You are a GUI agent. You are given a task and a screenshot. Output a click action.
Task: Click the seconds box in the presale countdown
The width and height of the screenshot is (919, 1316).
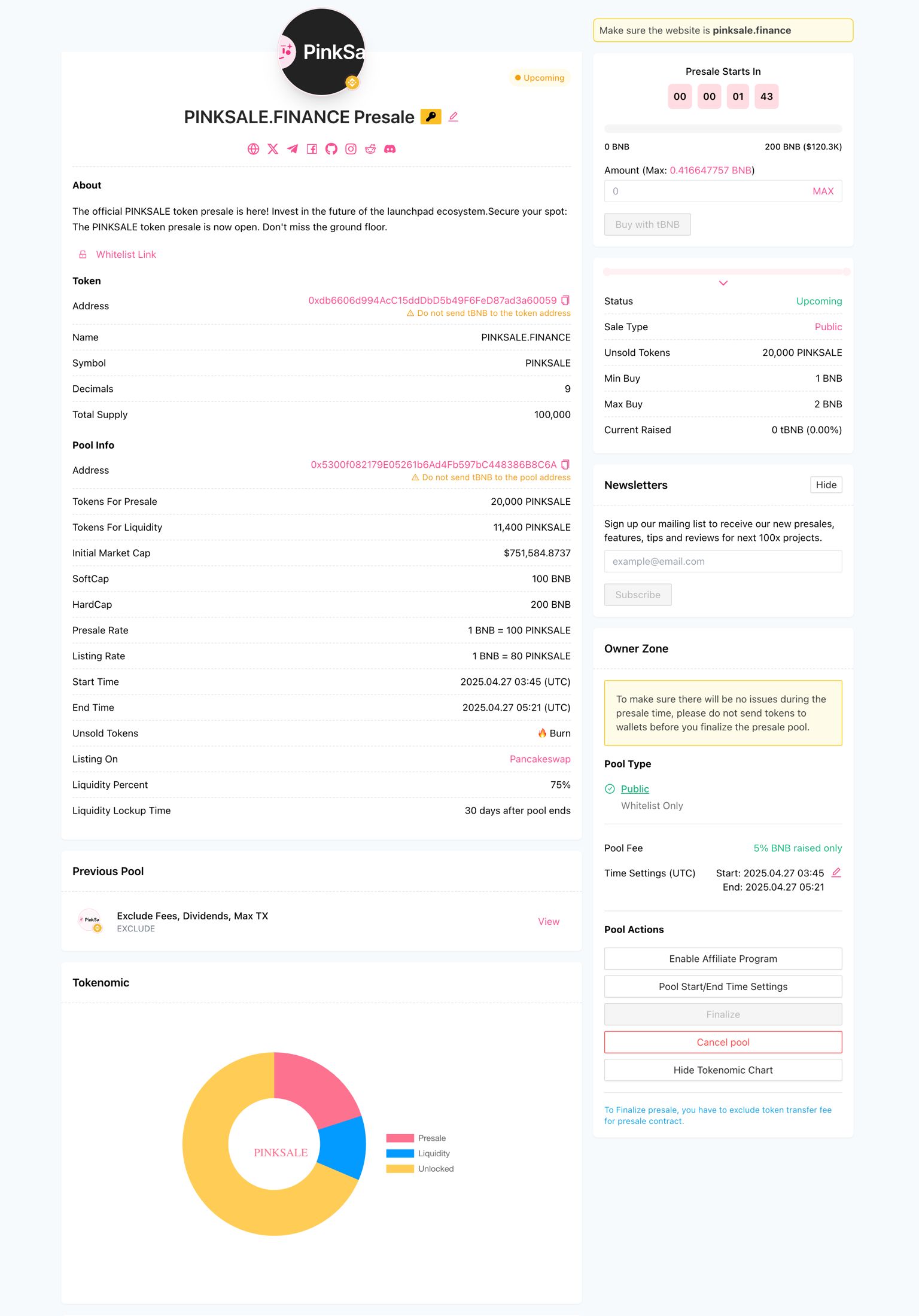pos(766,96)
